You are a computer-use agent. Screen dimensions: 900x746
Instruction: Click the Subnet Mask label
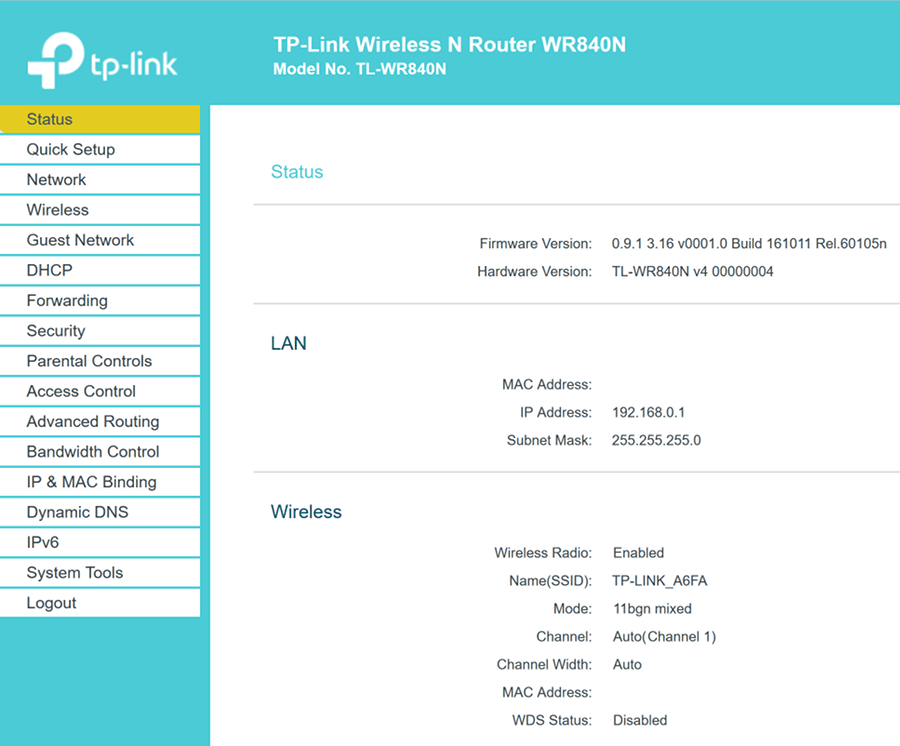(x=549, y=440)
